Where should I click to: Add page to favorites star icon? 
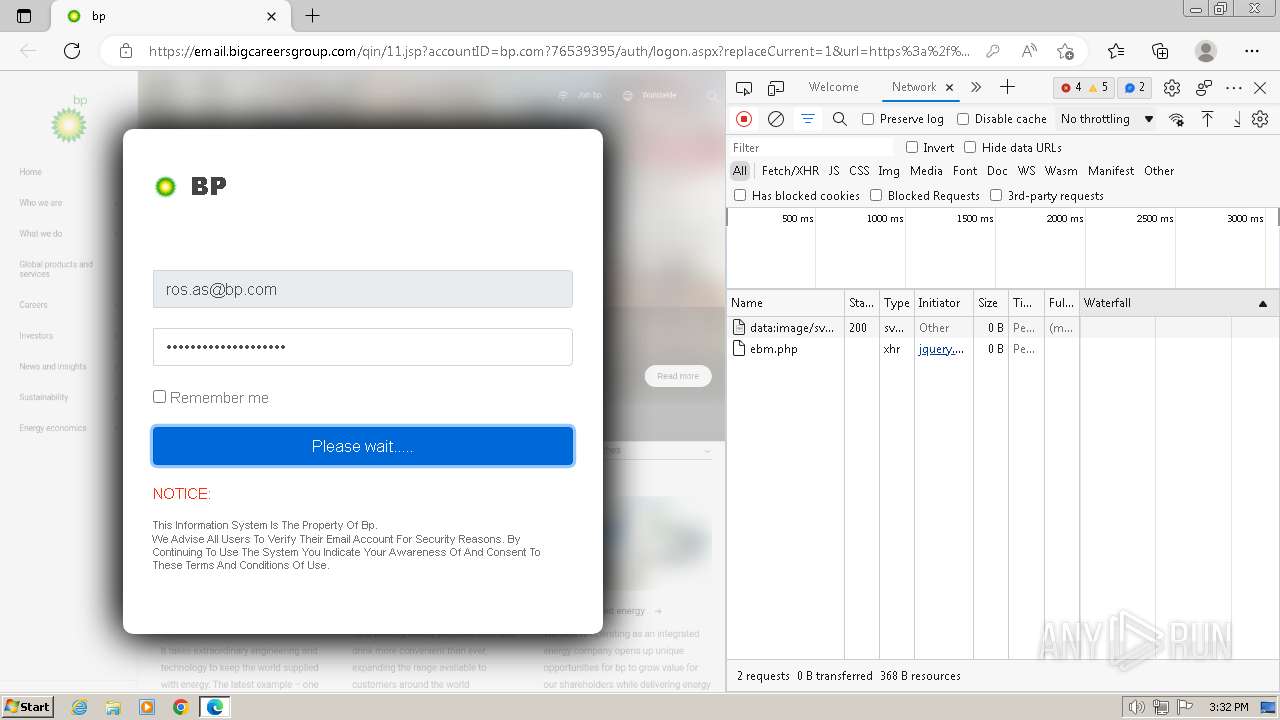[1065, 51]
